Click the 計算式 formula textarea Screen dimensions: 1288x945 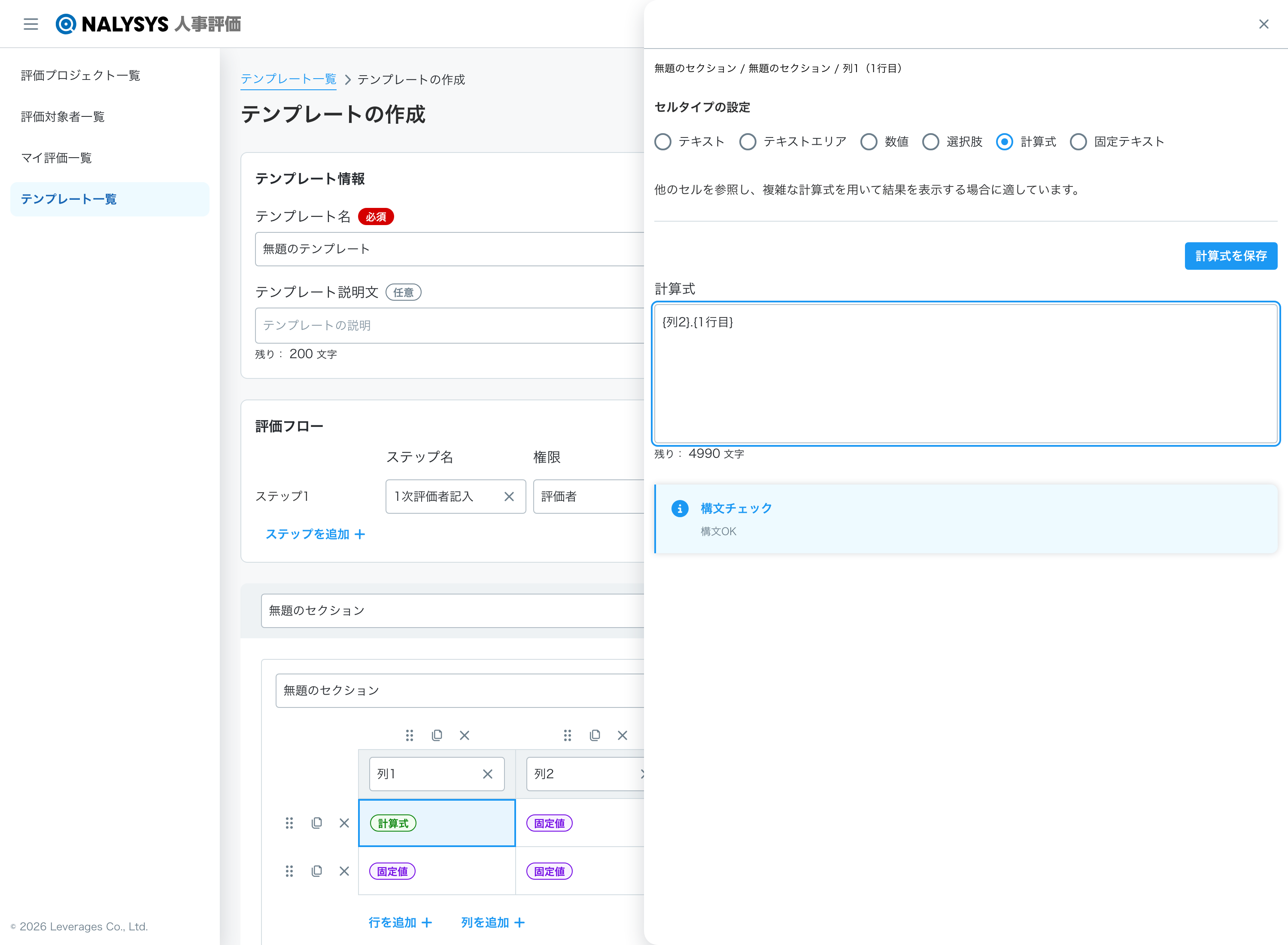966,374
